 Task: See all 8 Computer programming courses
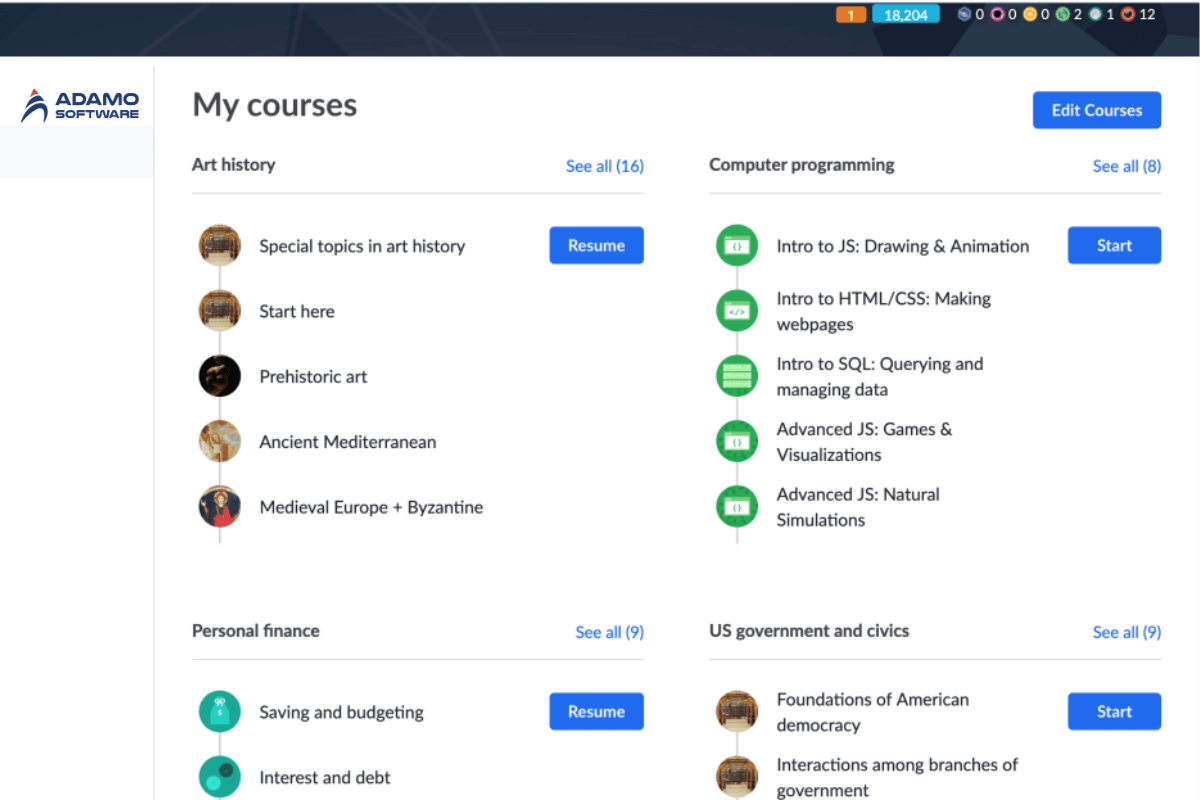tap(1126, 166)
